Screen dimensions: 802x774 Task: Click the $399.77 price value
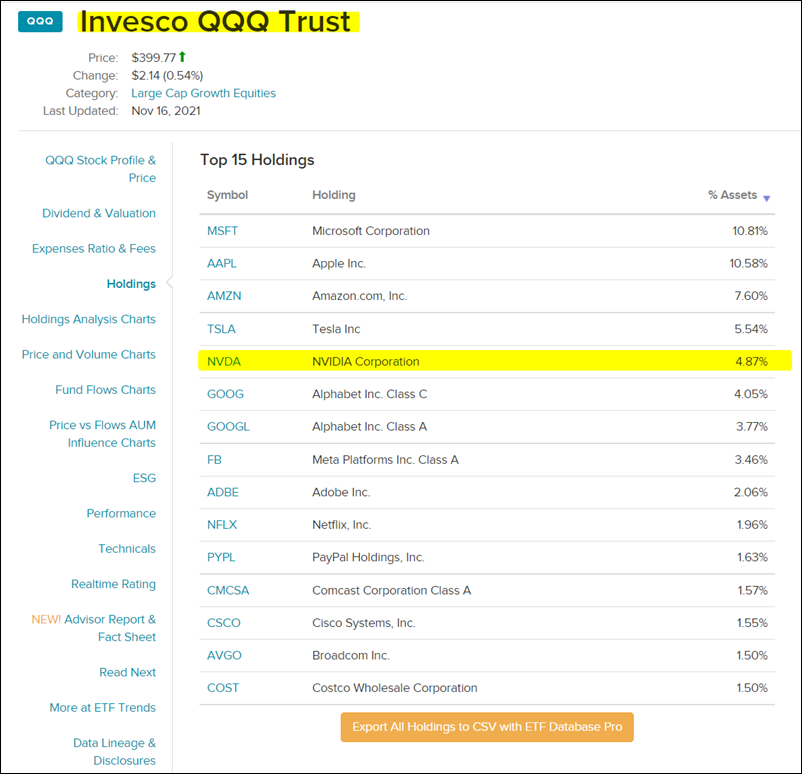coord(153,58)
